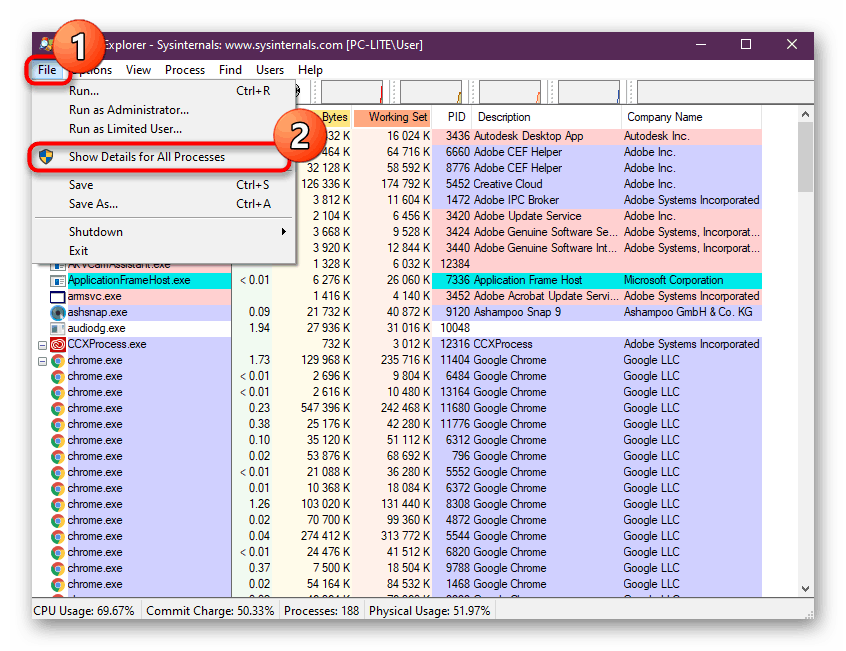
Task: Click Chrome icon of process PID 6820
Action: (58, 553)
